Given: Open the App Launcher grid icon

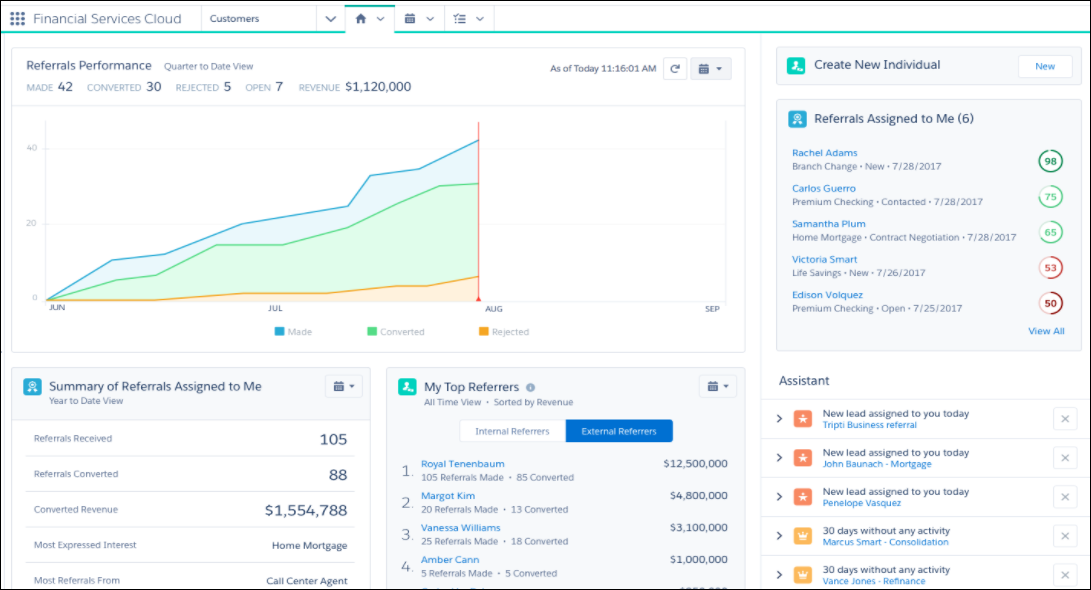Looking at the screenshot, I should point(17,19).
